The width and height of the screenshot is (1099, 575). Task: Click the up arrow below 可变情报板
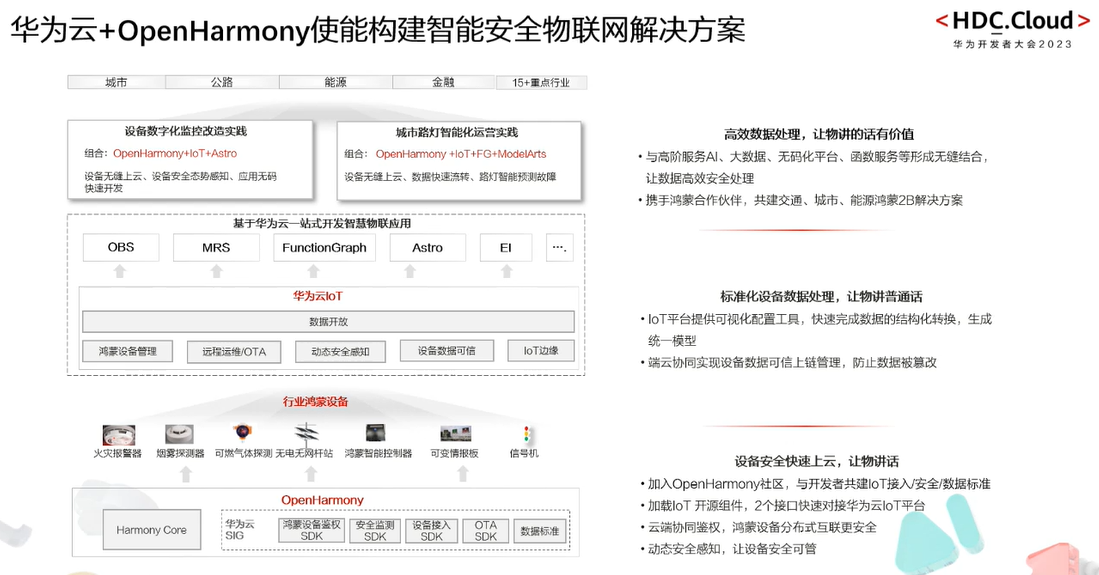pyautogui.click(x=463, y=474)
